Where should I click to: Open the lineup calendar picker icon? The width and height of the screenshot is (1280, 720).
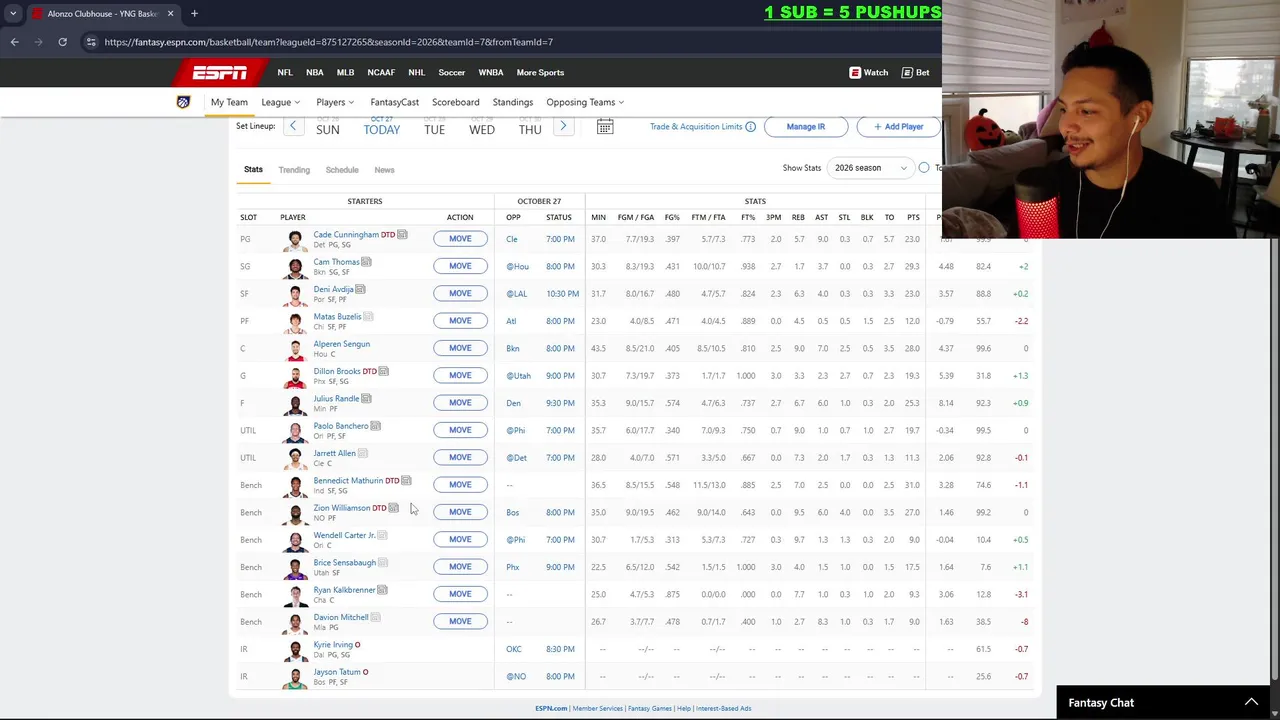605,127
